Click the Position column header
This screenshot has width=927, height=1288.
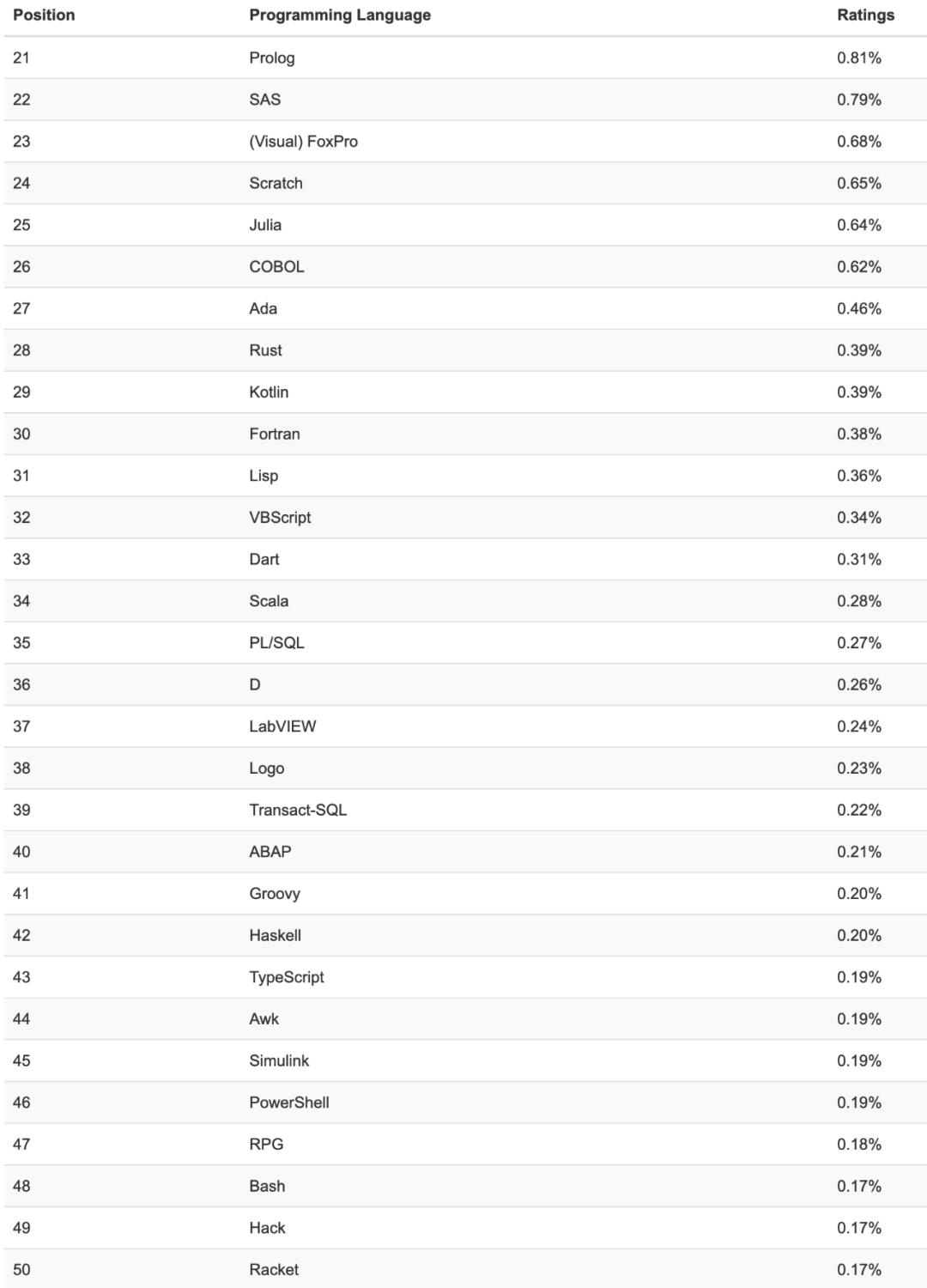tap(44, 15)
